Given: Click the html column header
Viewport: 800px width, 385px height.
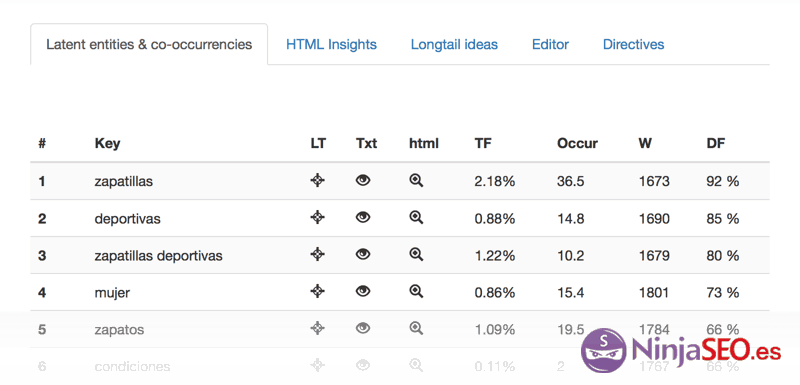Looking at the screenshot, I should 423,144.
